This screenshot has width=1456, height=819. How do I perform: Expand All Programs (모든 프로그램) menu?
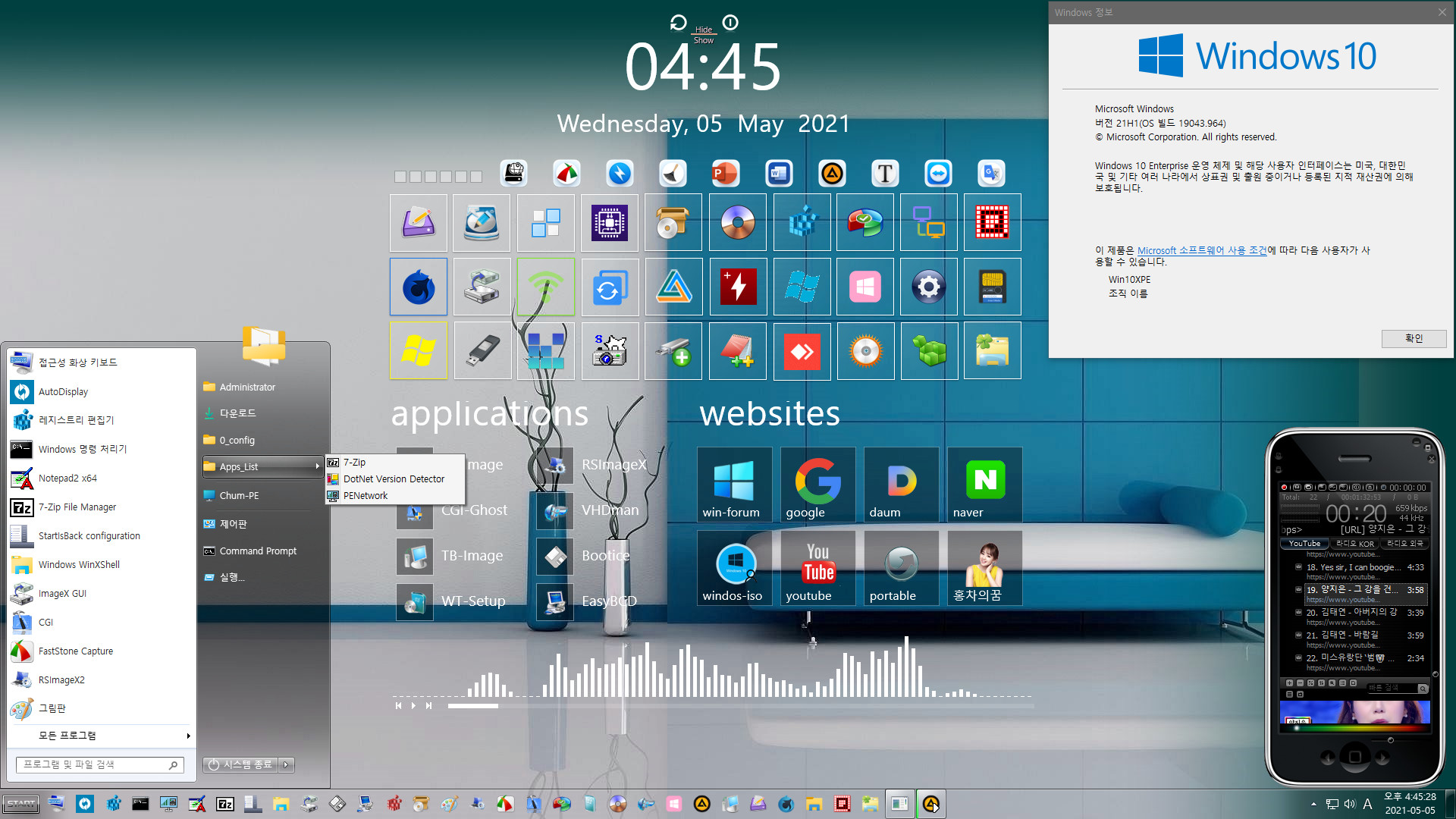(102, 736)
